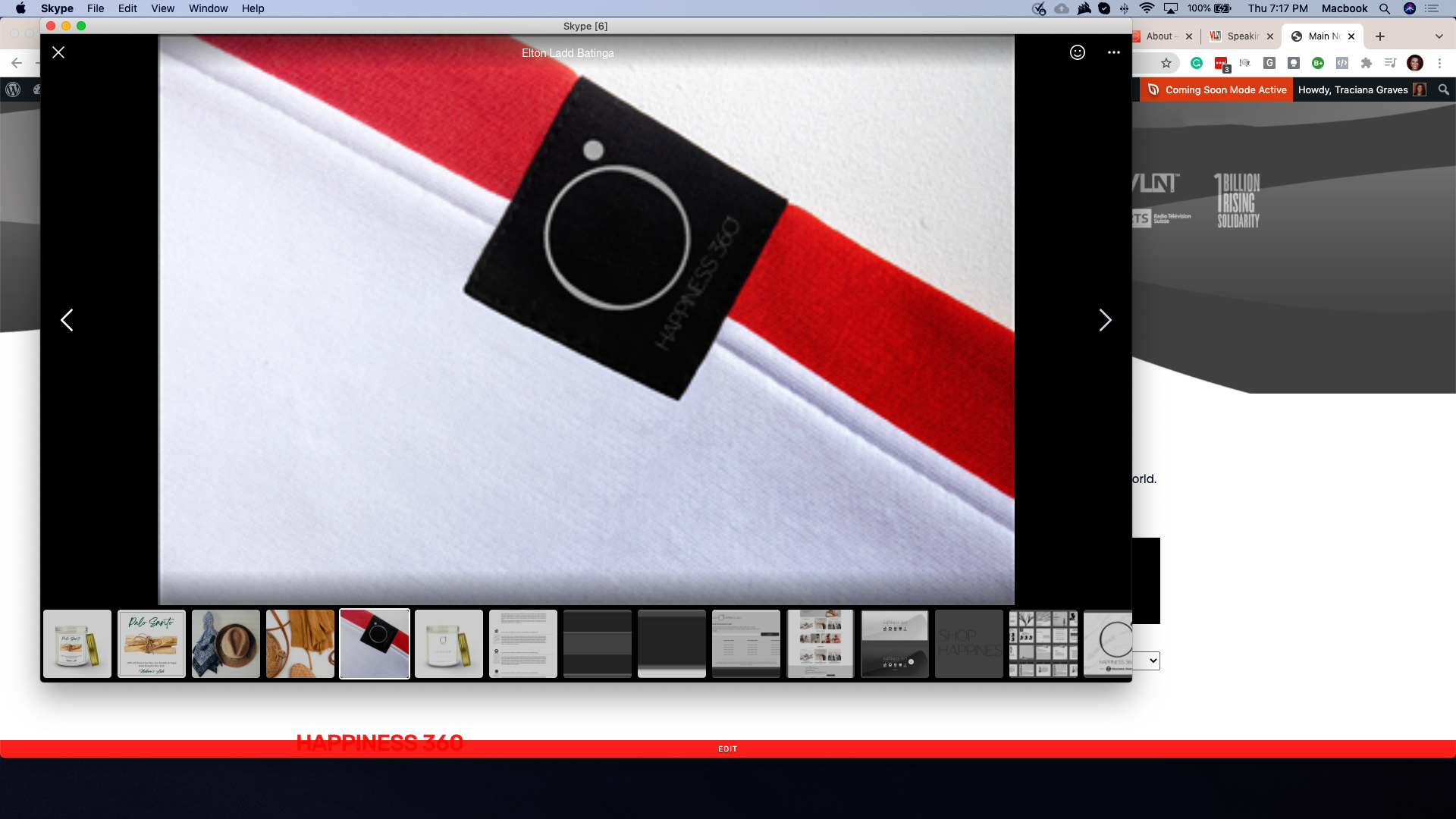1456x819 pixels.
Task: Open a new Chrome tab
Action: (x=1380, y=36)
